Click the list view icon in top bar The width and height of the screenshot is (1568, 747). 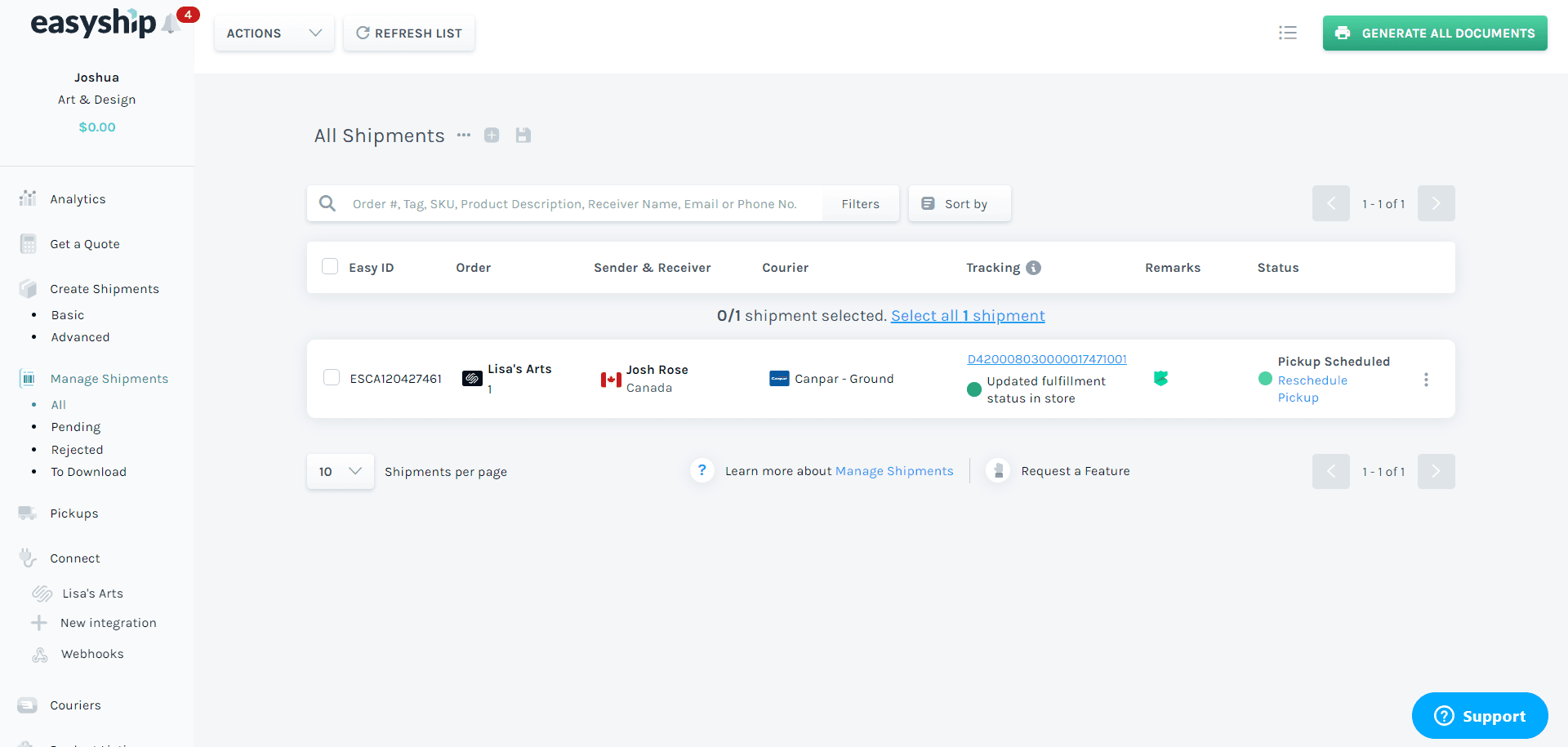point(1288,33)
